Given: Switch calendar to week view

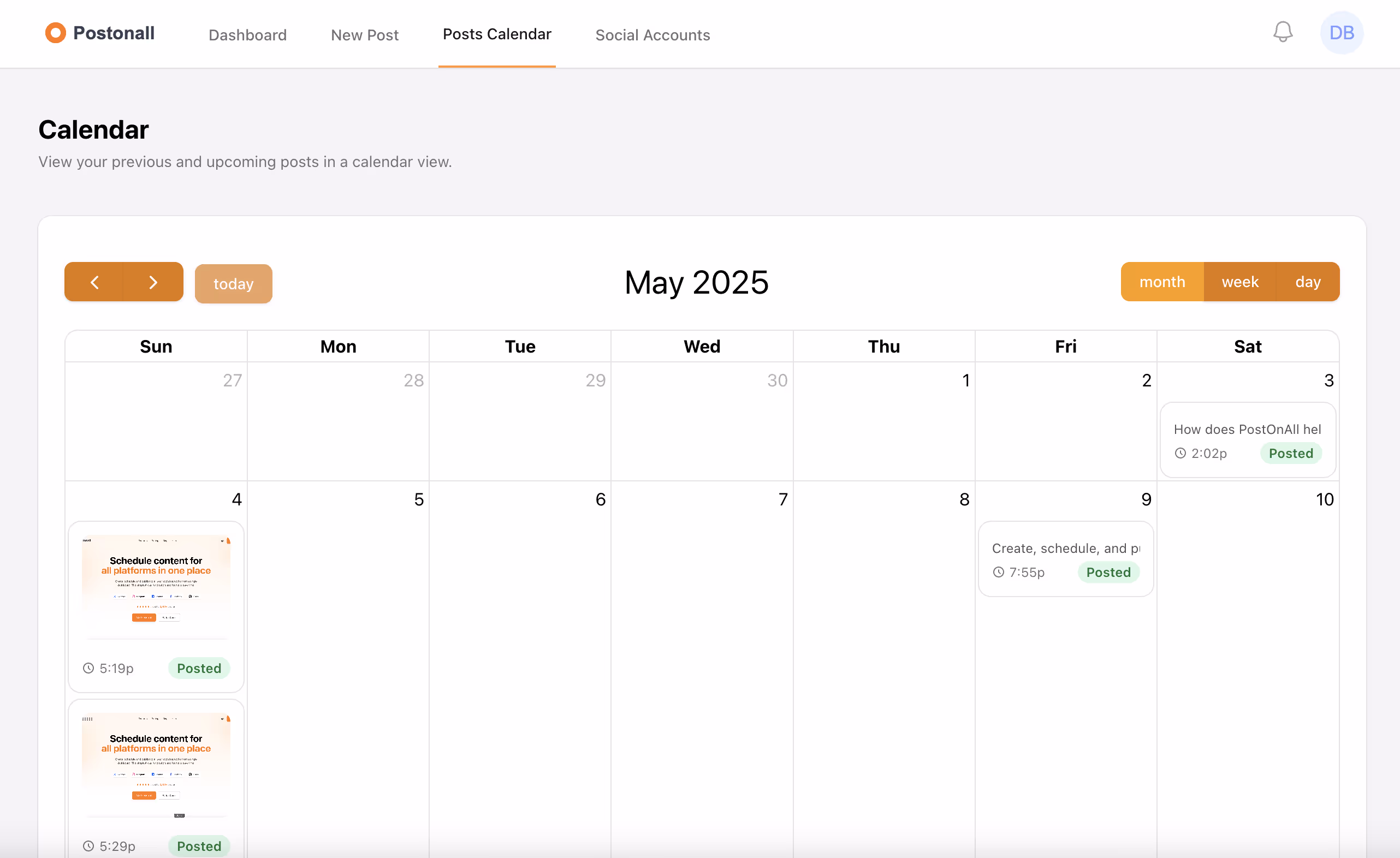Looking at the screenshot, I should (1240, 282).
